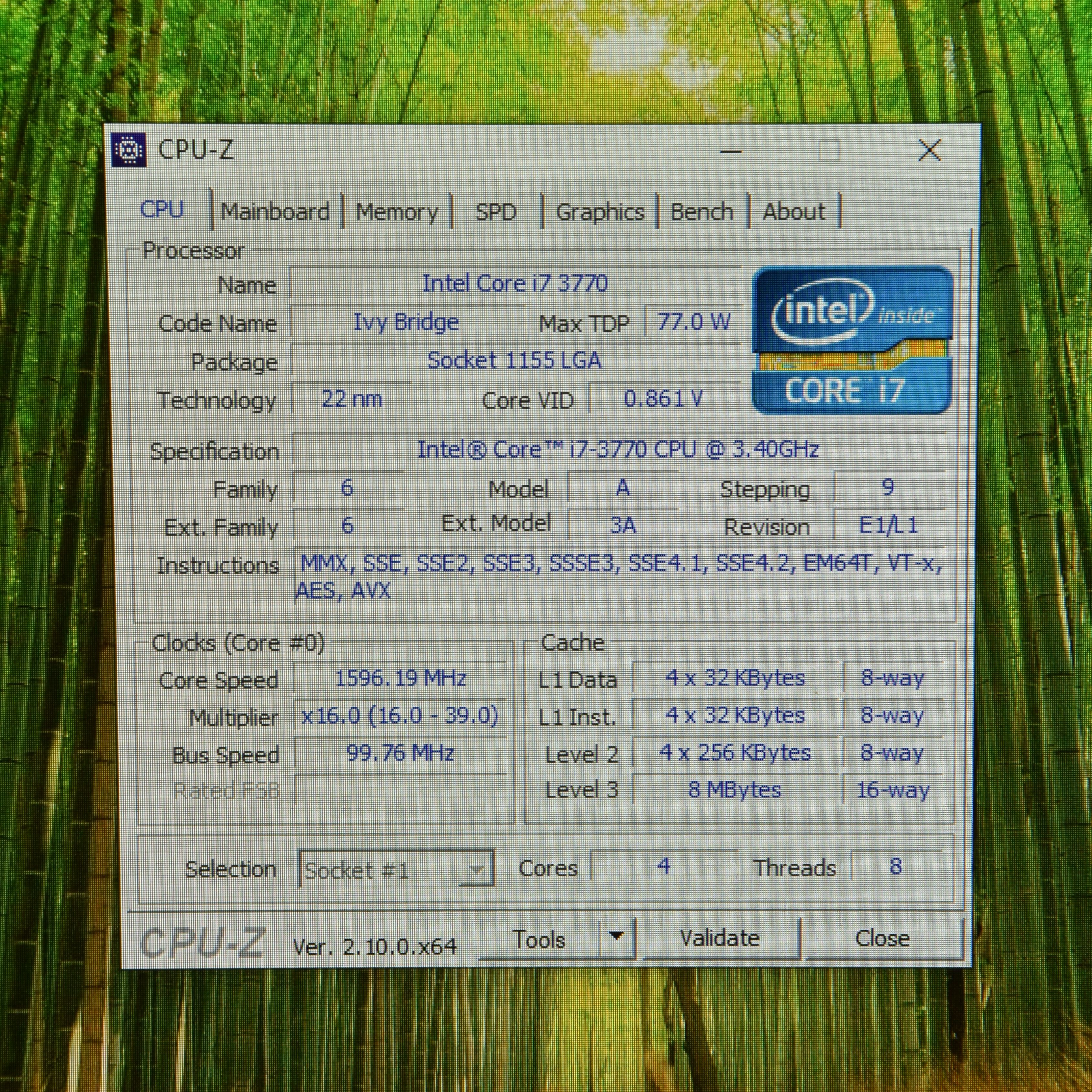Open the Graphics tab
Viewport: 1092px width, 1092px height.
600,213
